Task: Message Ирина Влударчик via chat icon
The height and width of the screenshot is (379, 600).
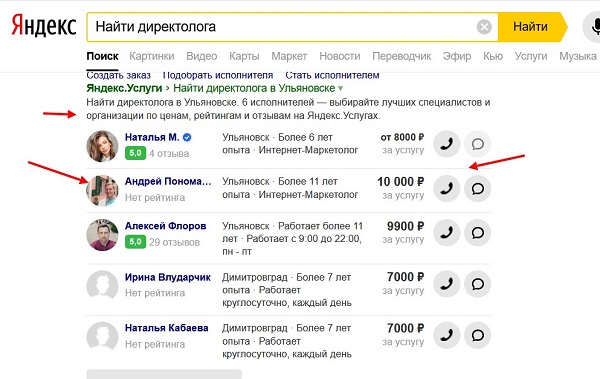Action: 478,284
